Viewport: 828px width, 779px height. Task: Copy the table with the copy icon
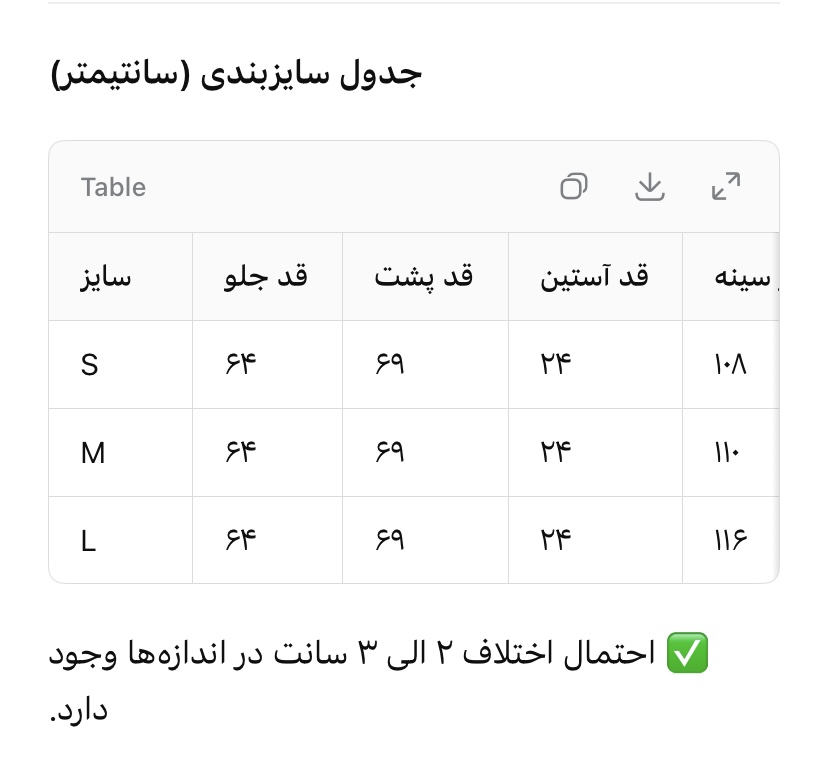tap(573, 186)
